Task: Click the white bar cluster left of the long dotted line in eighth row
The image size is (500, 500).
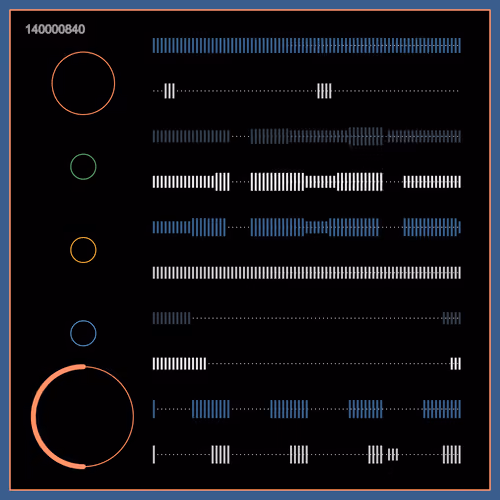Action: tap(179, 364)
